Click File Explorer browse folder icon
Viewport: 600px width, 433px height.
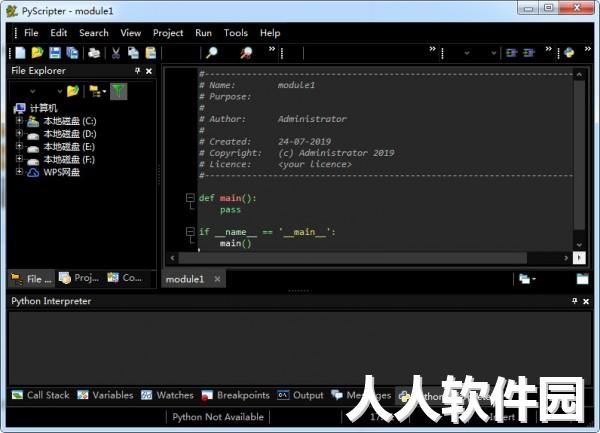[73, 91]
